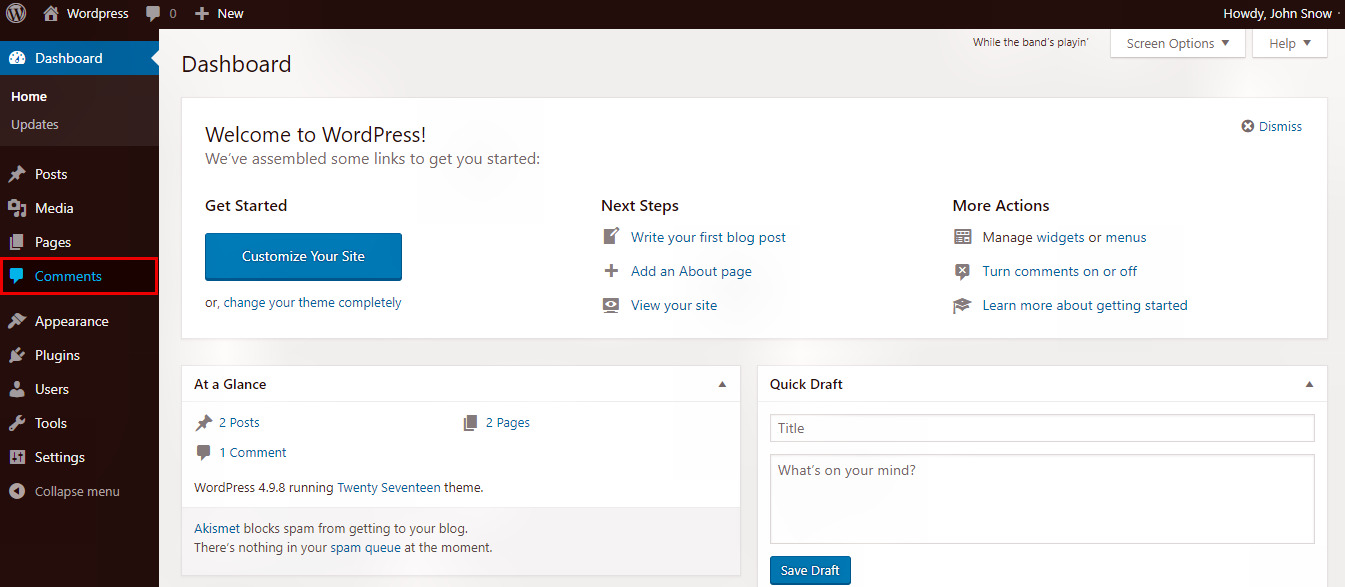Click the Add an About page link
This screenshot has width=1345, height=587.
coord(691,271)
